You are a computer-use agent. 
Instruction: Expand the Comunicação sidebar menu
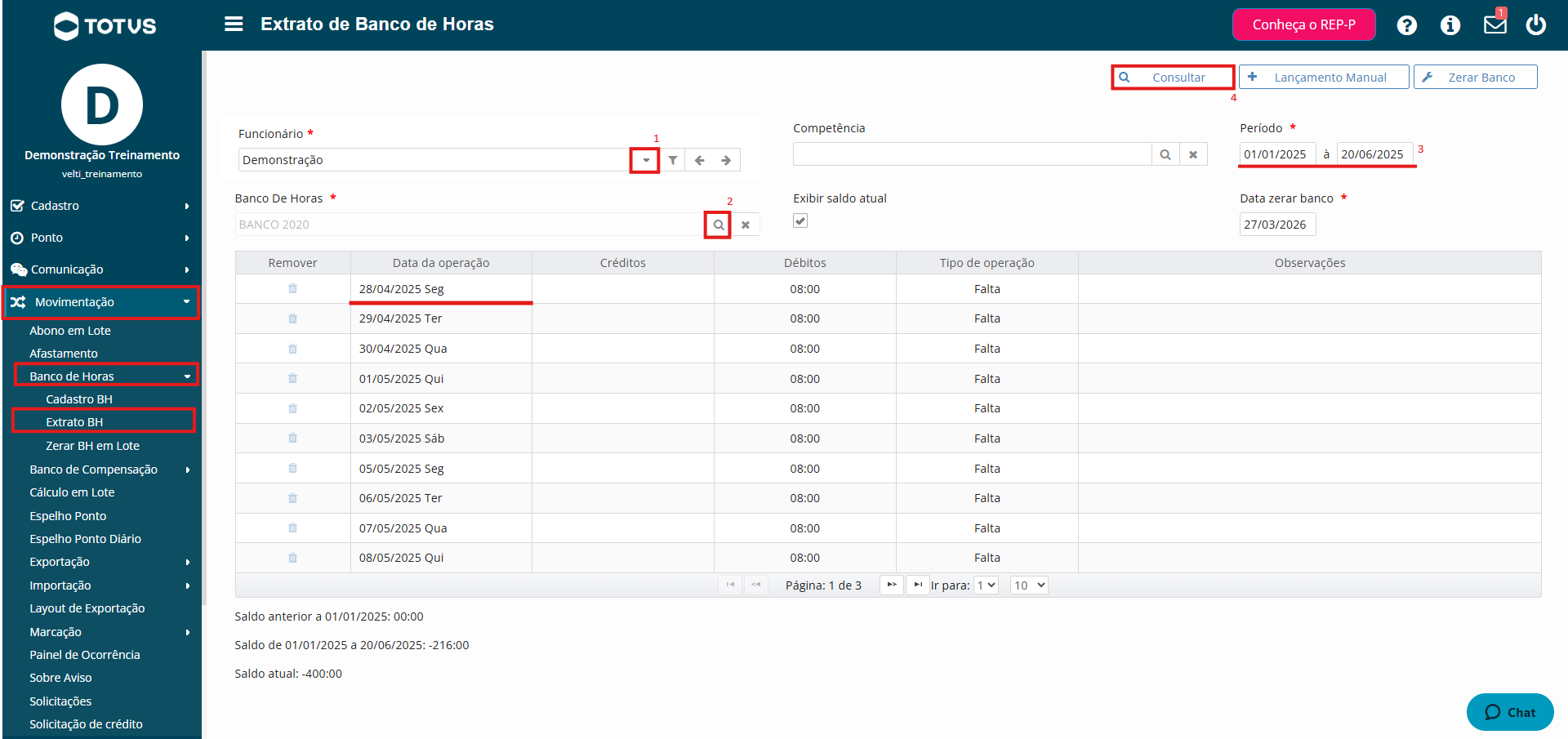[x=101, y=269]
